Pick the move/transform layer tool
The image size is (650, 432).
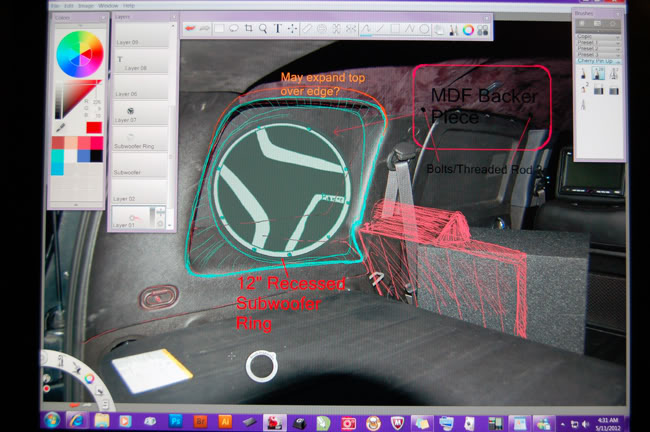(x=292, y=29)
